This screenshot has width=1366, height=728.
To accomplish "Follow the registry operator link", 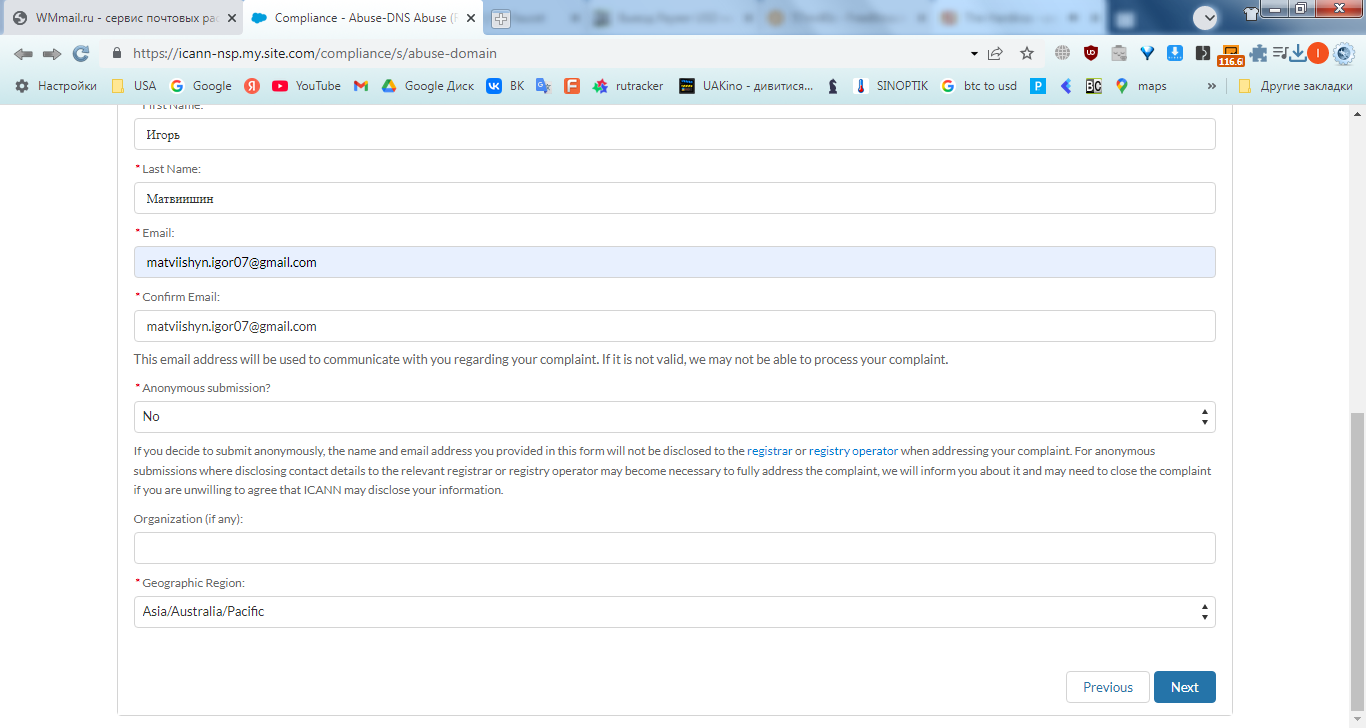I will tap(853, 451).
